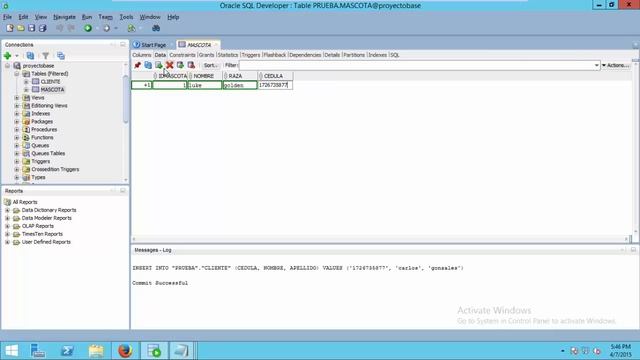Click the Rollback Changes icon

click(x=191, y=65)
